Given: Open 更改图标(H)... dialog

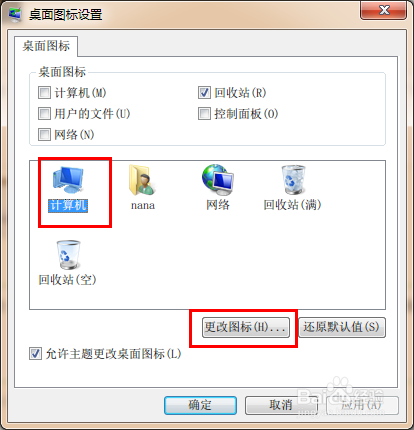Looking at the screenshot, I should point(246,327).
